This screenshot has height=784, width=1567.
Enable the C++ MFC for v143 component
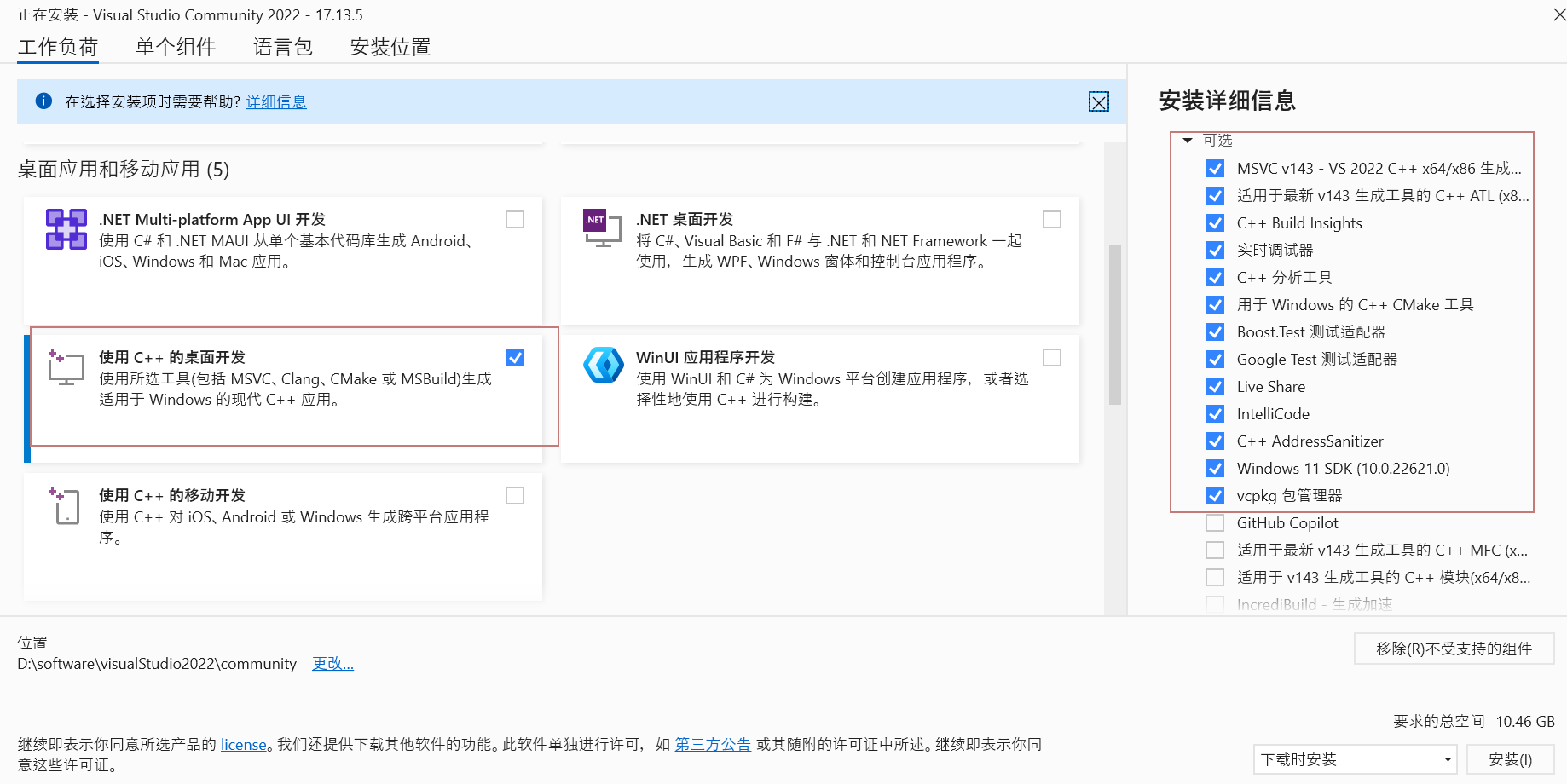[x=1215, y=551]
